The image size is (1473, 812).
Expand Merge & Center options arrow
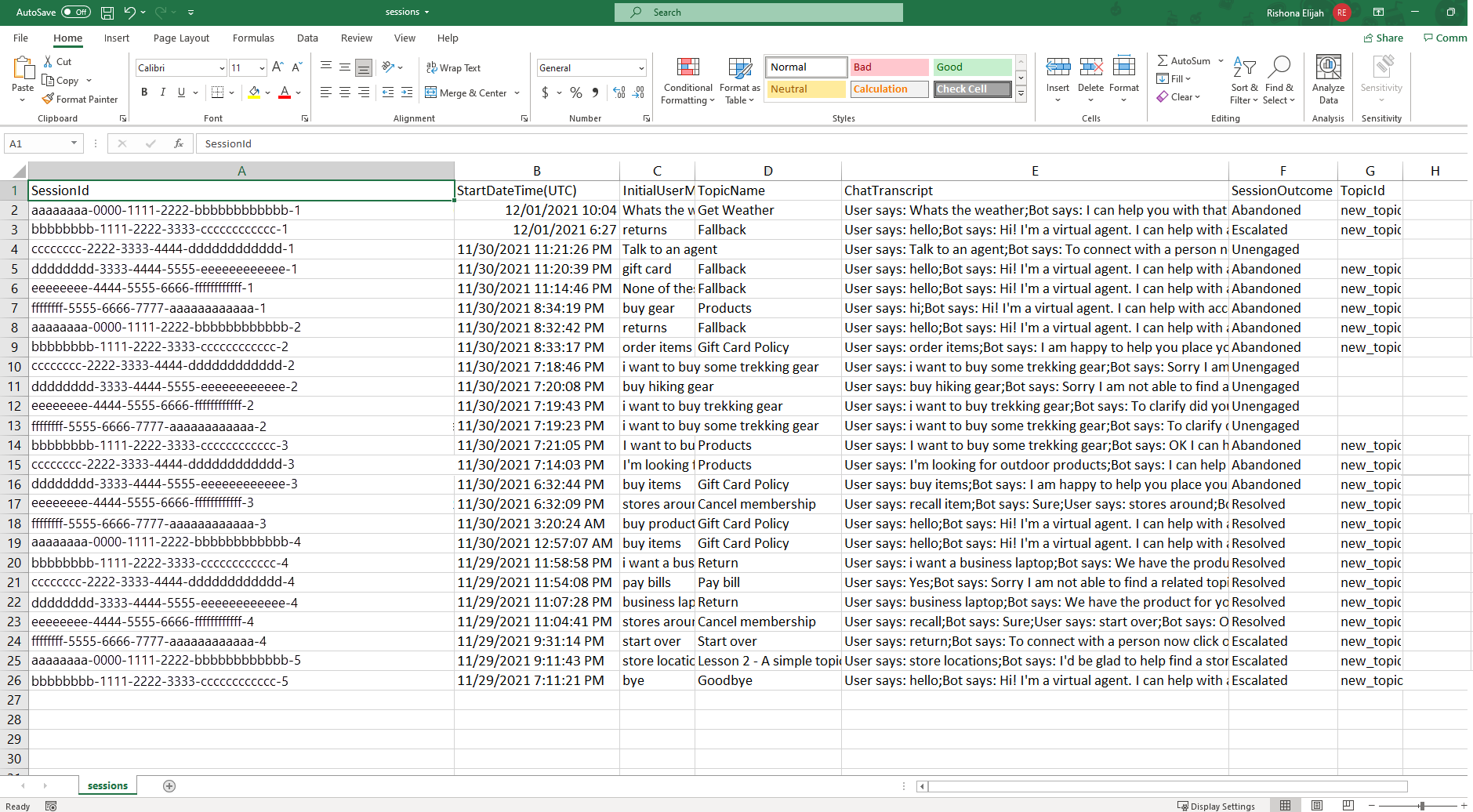(x=517, y=93)
